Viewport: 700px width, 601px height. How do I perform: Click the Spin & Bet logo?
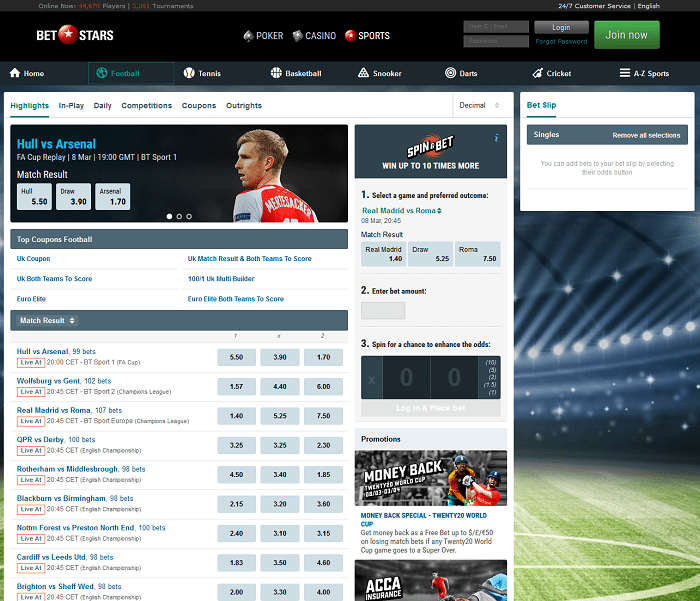[x=430, y=146]
